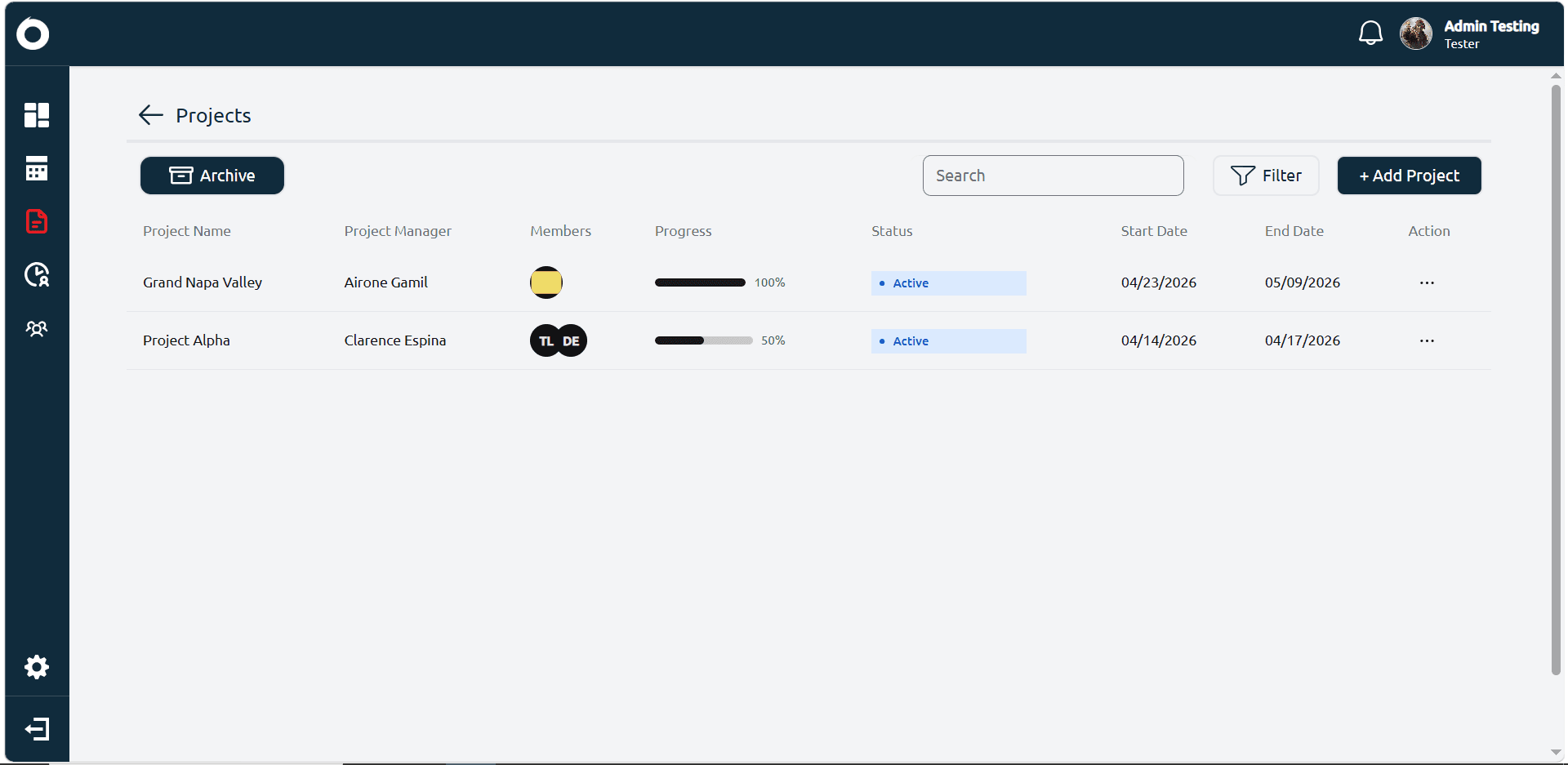Log out using the exit icon
This screenshot has width=1568, height=765.
point(37,729)
